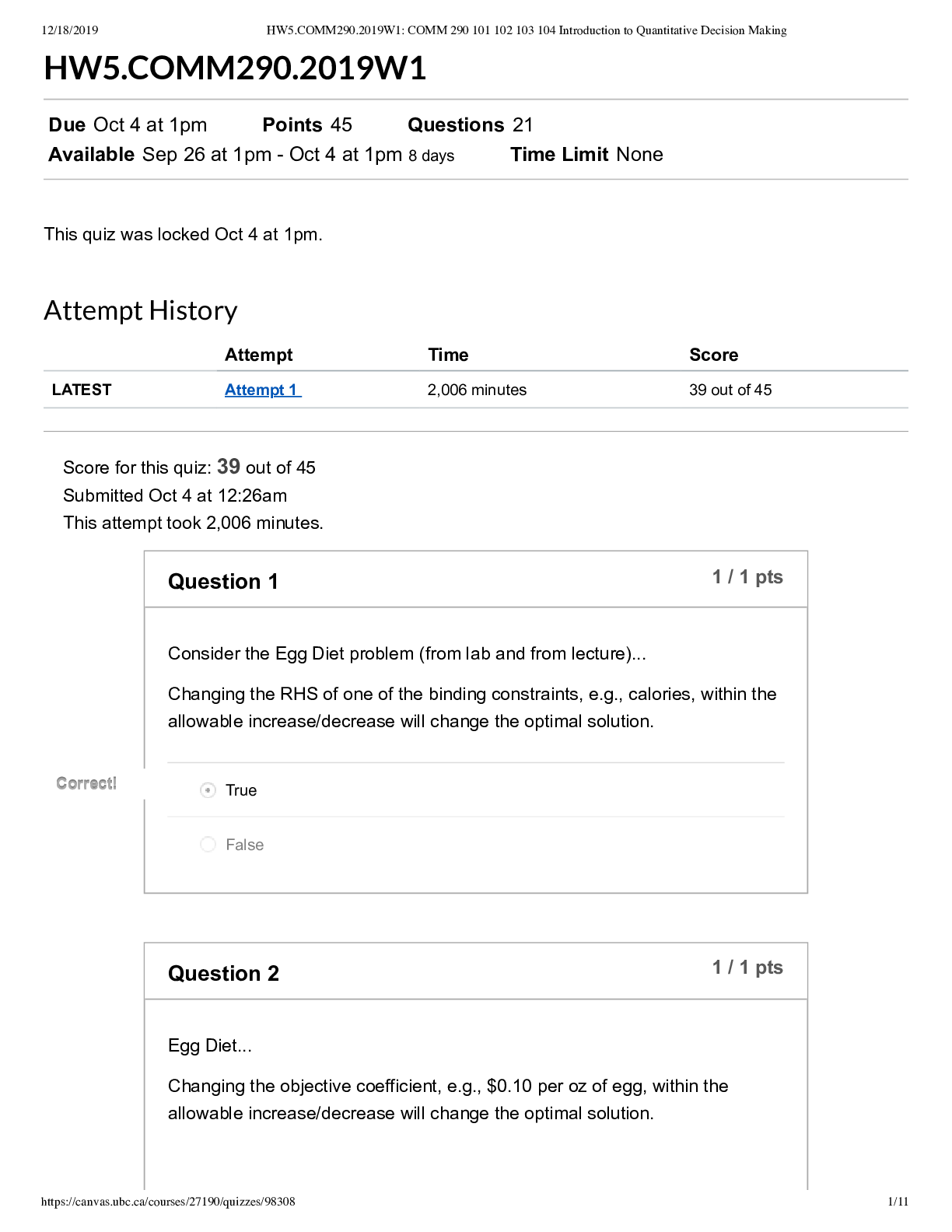
Task: Click the 1/11 page number
Action: [x=898, y=1202]
